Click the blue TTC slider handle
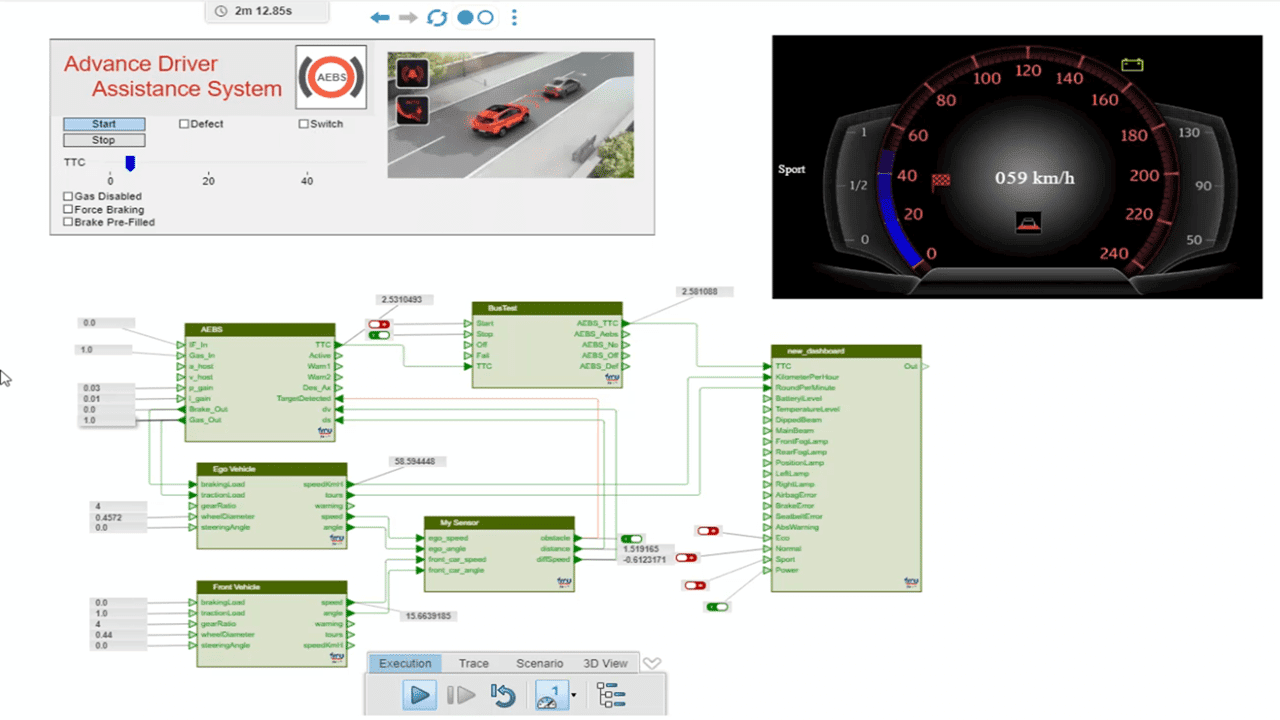The width and height of the screenshot is (1280, 720). (130, 163)
